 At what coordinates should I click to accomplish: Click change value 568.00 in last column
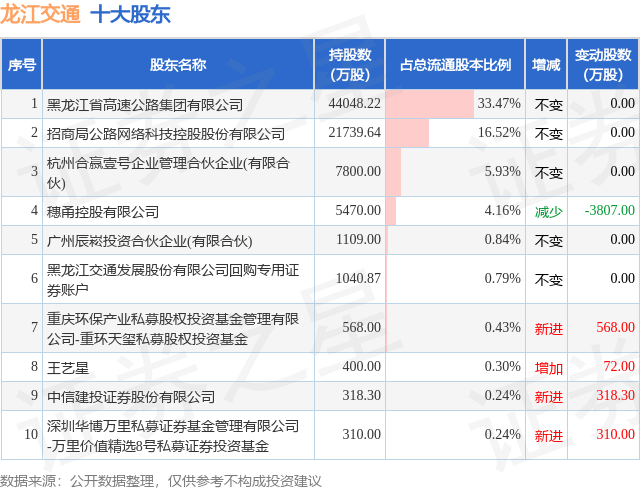[616, 327]
